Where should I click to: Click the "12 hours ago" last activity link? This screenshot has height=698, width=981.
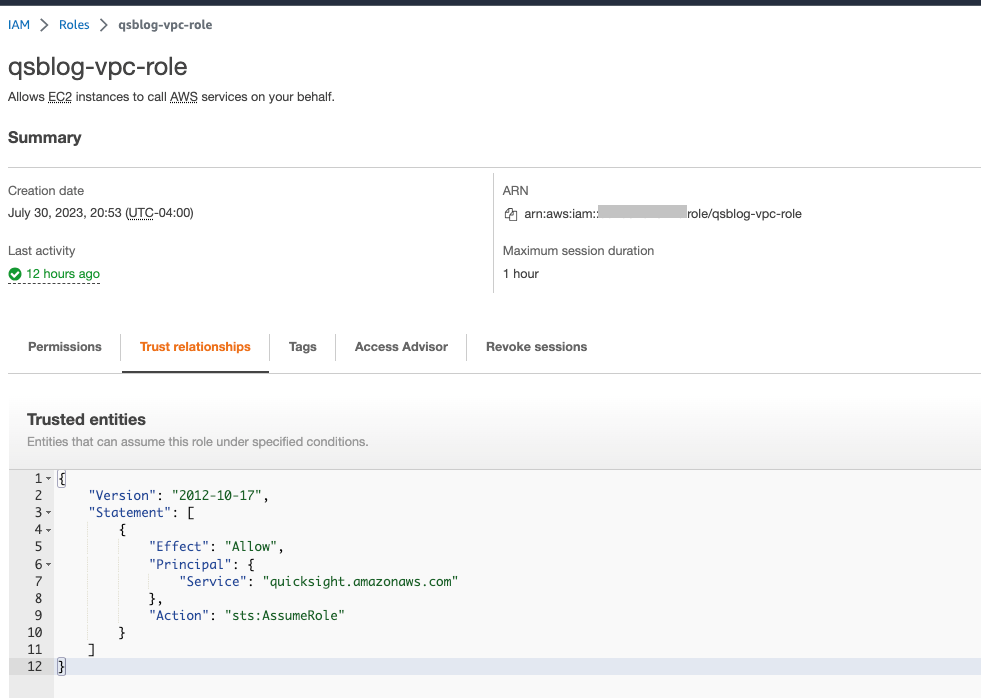tap(62, 274)
